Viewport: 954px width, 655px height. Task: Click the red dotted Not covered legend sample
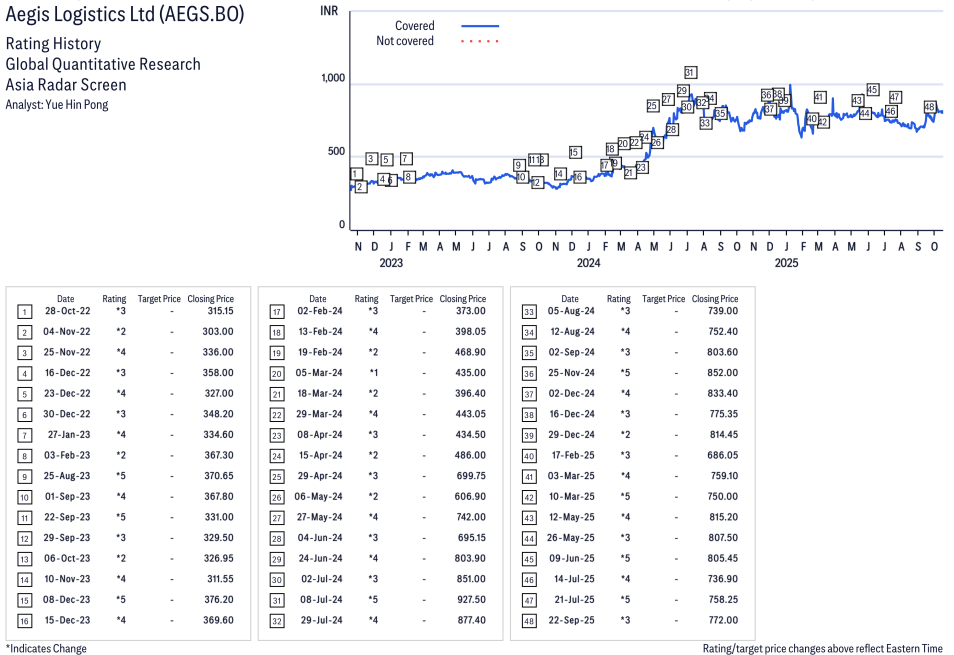(x=480, y=42)
